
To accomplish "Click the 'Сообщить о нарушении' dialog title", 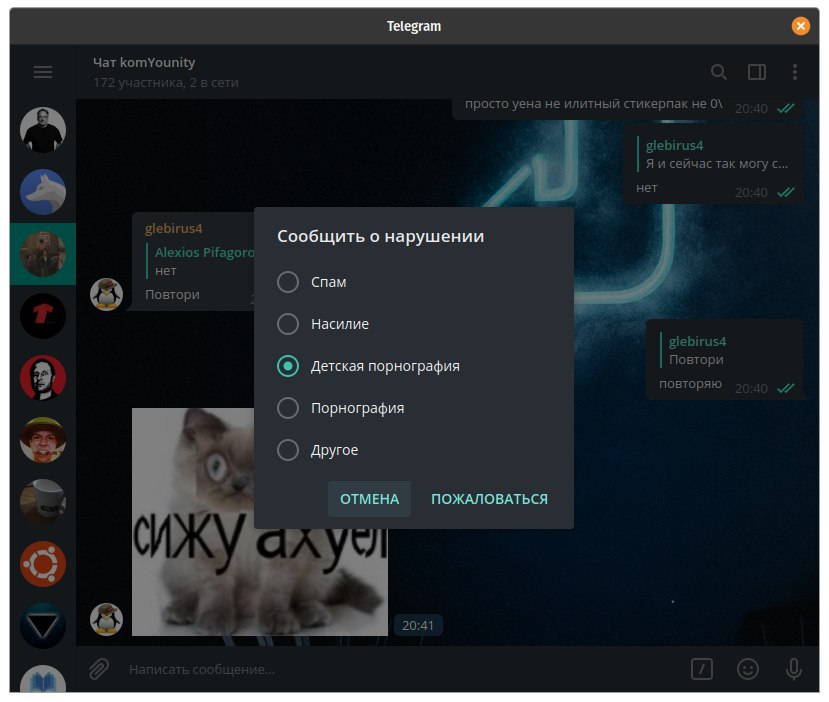I will pyautogui.click(x=380, y=236).
